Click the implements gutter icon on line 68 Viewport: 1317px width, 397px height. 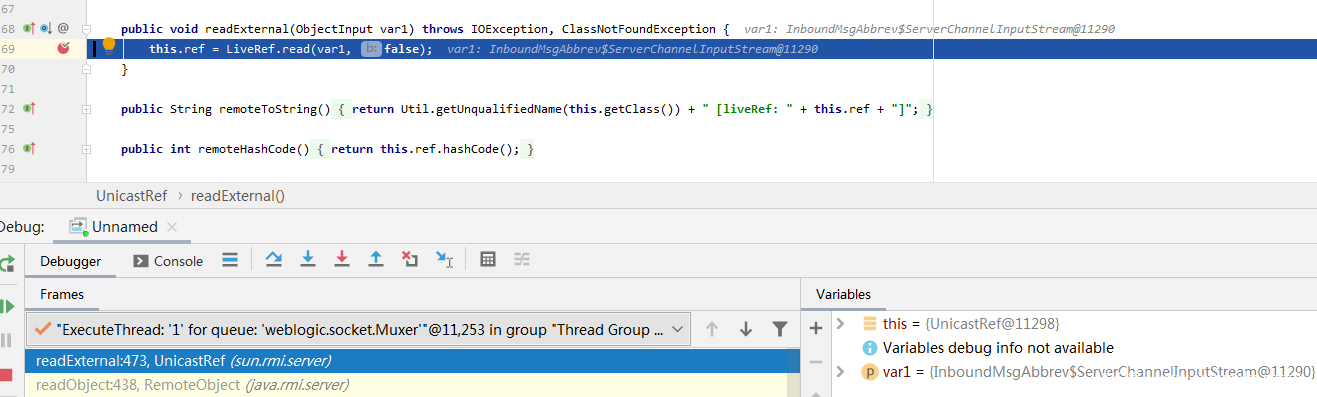(29, 29)
